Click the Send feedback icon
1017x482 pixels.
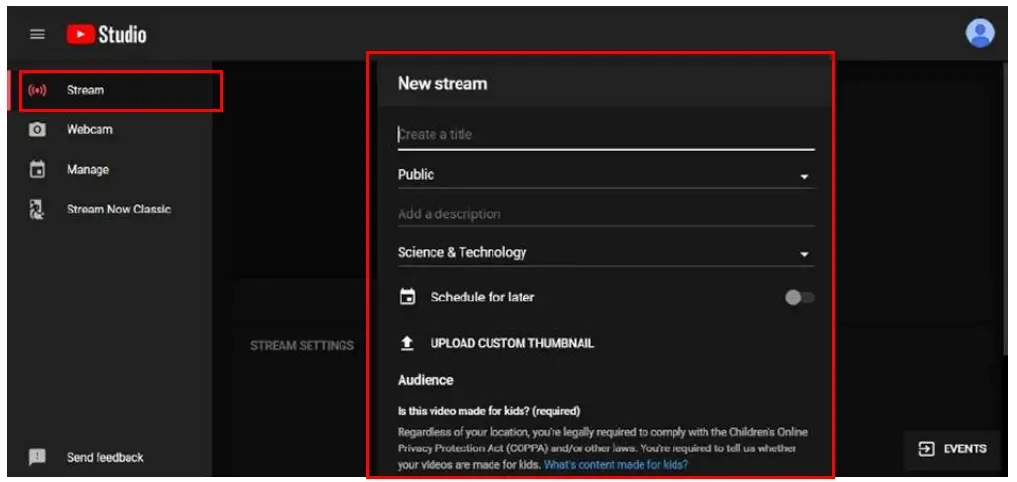(x=37, y=457)
